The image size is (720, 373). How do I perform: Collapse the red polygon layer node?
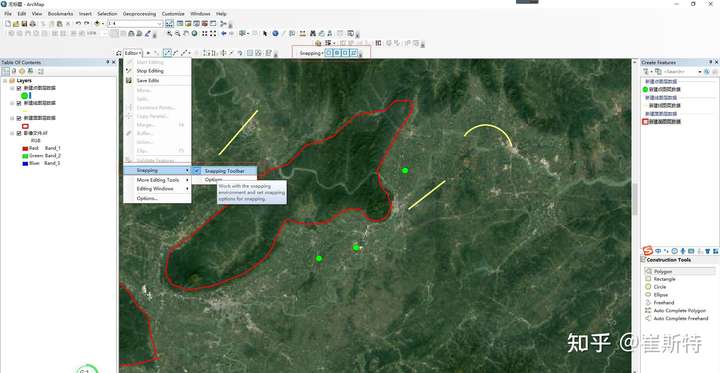(x=12, y=118)
